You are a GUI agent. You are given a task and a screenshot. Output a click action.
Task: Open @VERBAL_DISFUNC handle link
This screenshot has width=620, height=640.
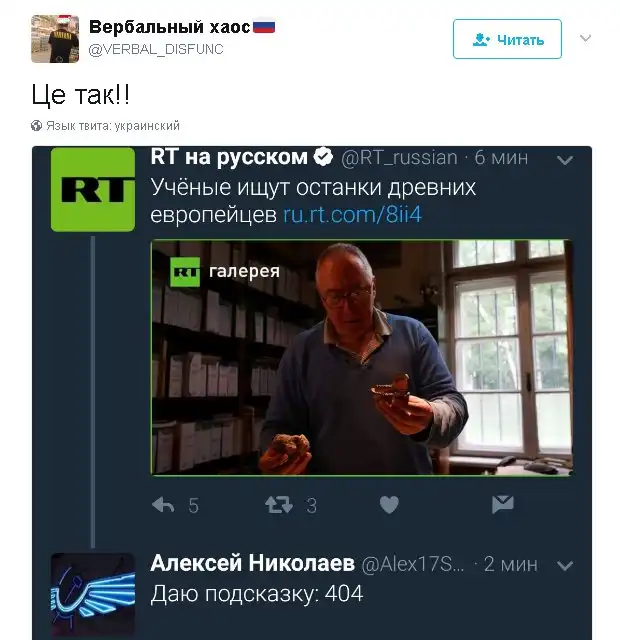click(x=156, y=49)
